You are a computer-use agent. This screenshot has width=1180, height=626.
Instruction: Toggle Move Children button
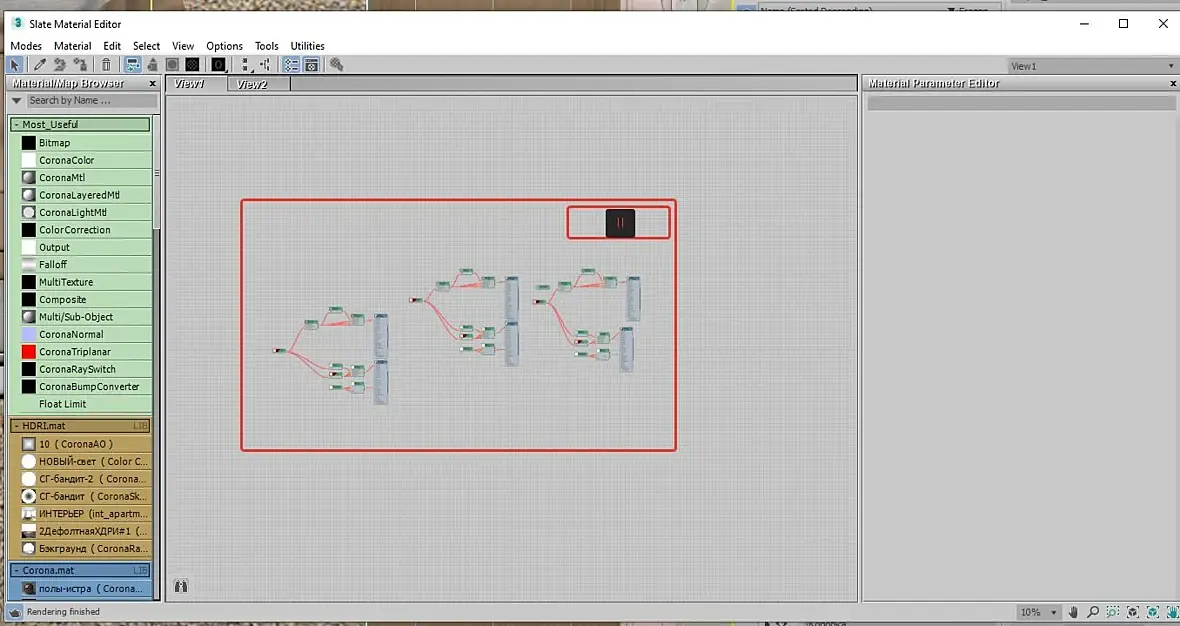pyautogui.click(x=132, y=65)
